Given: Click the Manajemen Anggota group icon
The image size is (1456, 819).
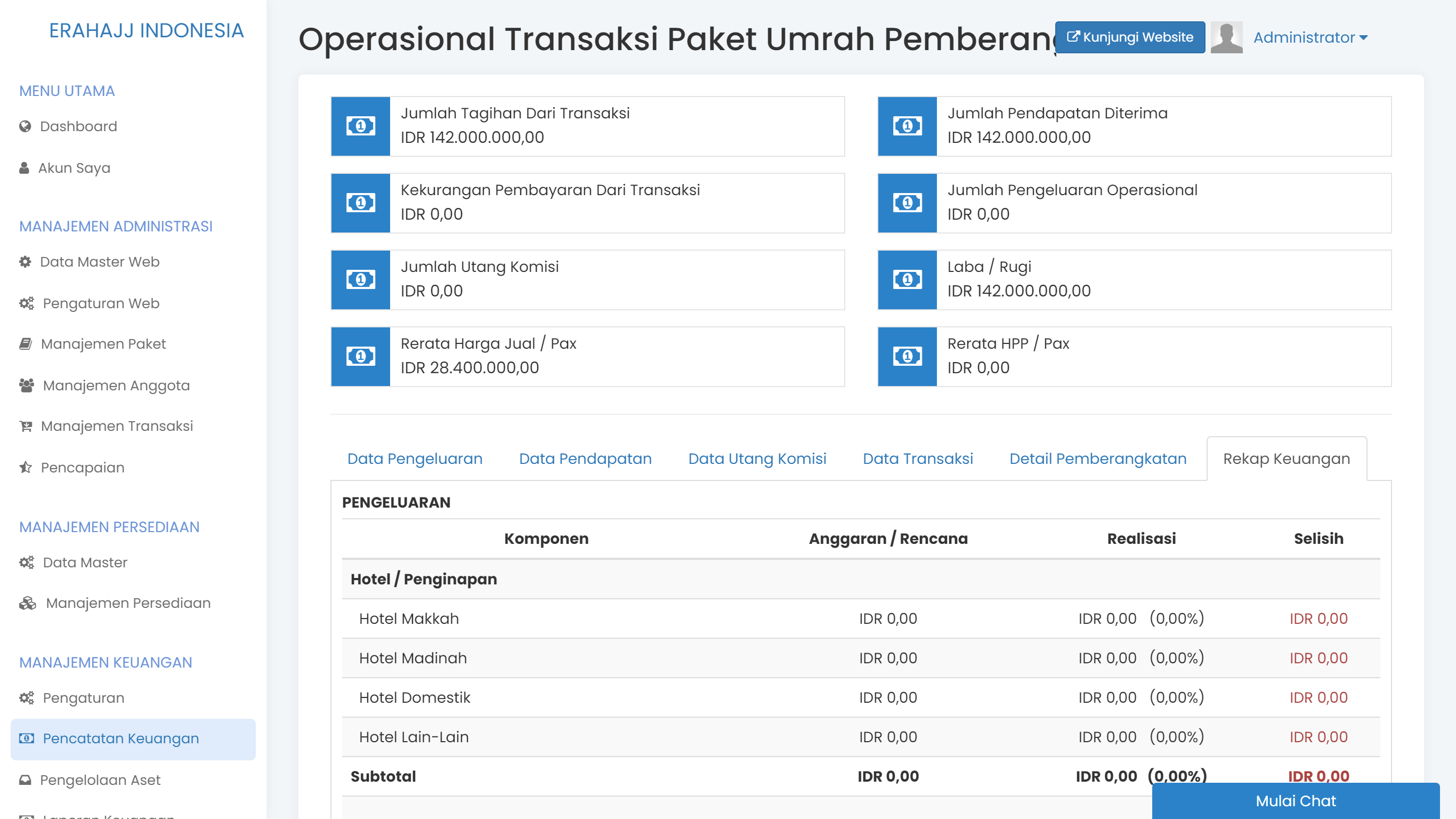Looking at the screenshot, I should point(27,385).
